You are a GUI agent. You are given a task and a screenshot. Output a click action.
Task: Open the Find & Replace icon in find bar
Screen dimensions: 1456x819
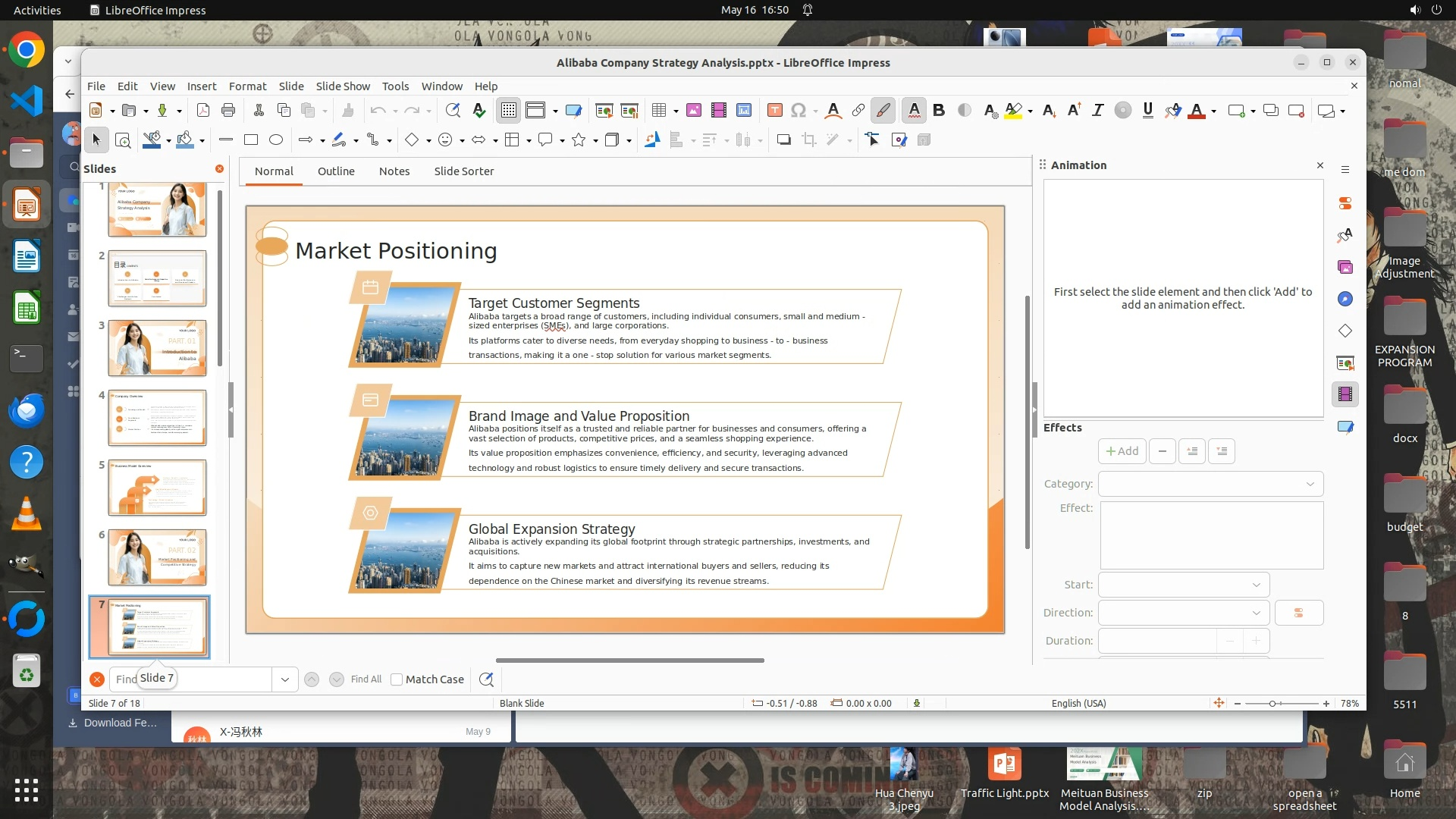(486, 679)
